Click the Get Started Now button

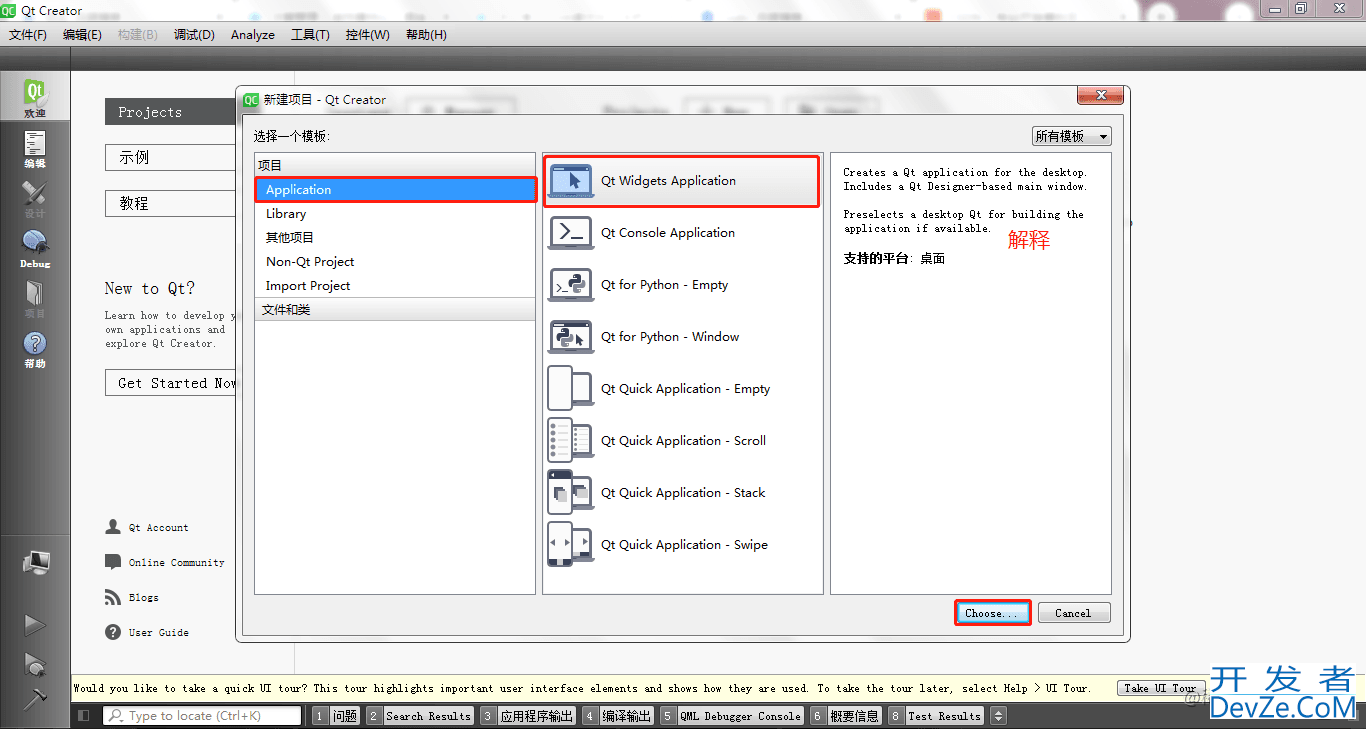(170, 383)
